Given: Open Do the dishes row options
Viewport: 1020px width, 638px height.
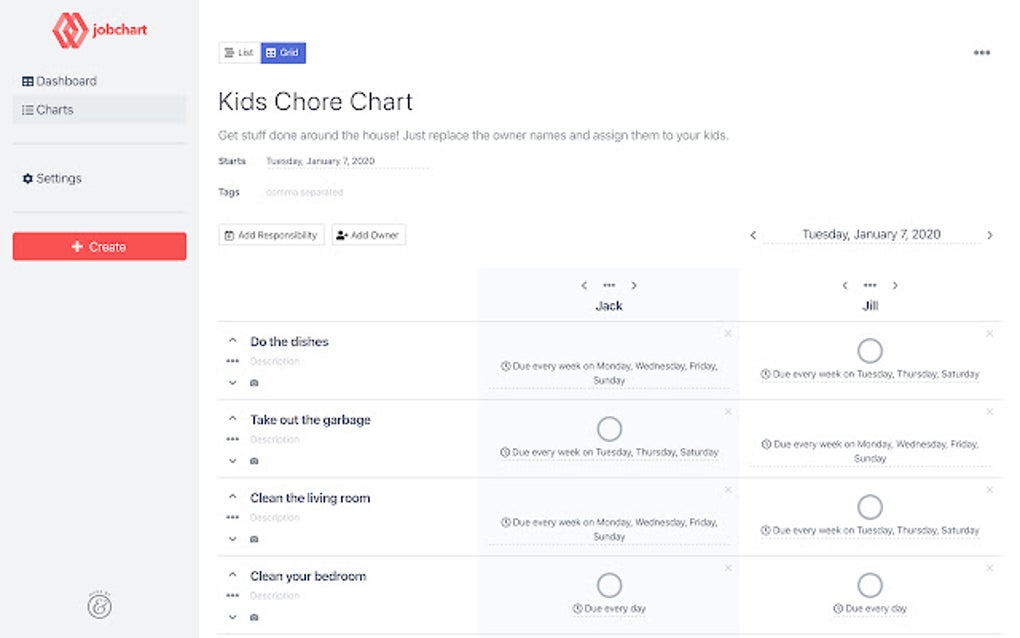Looking at the screenshot, I should pyautogui.click(x=232, y=361).
